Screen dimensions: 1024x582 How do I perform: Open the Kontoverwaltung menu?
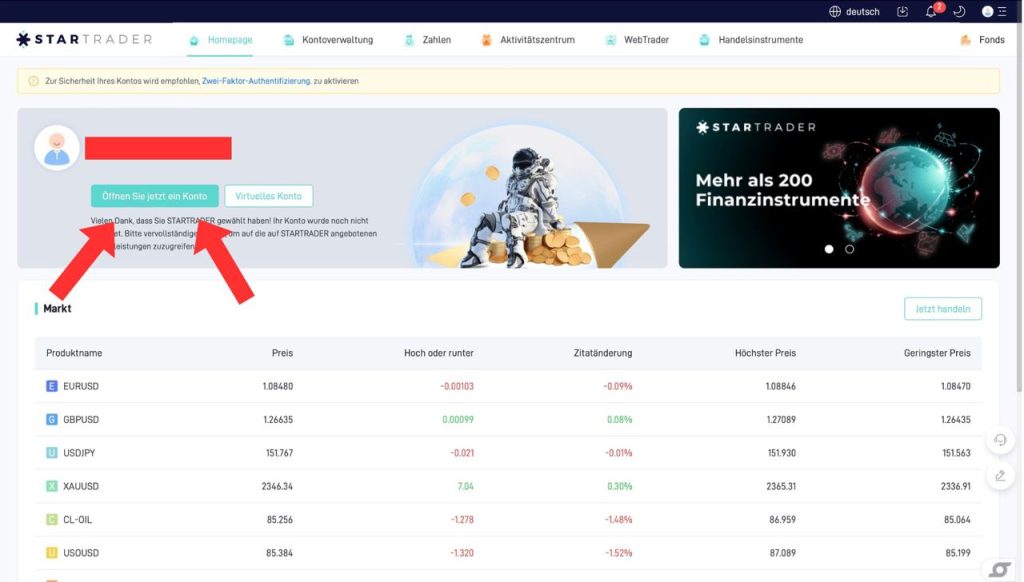click(x=328, y=40)
